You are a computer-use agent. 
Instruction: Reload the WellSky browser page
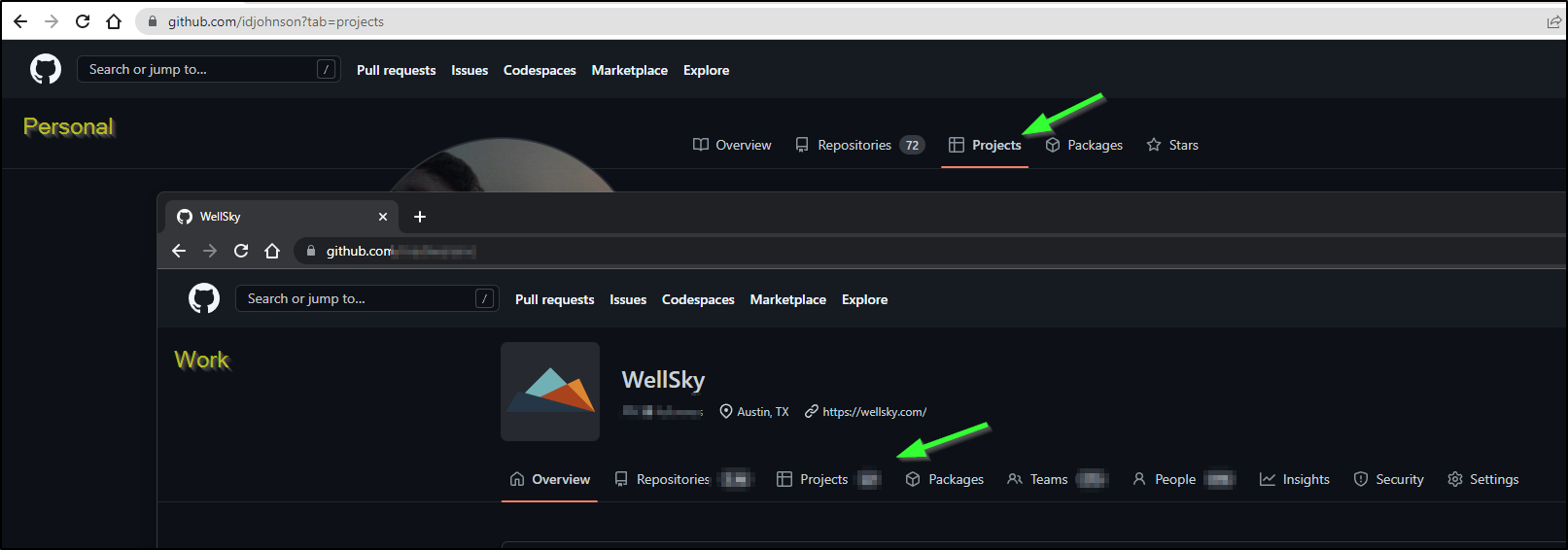point(241,251)
